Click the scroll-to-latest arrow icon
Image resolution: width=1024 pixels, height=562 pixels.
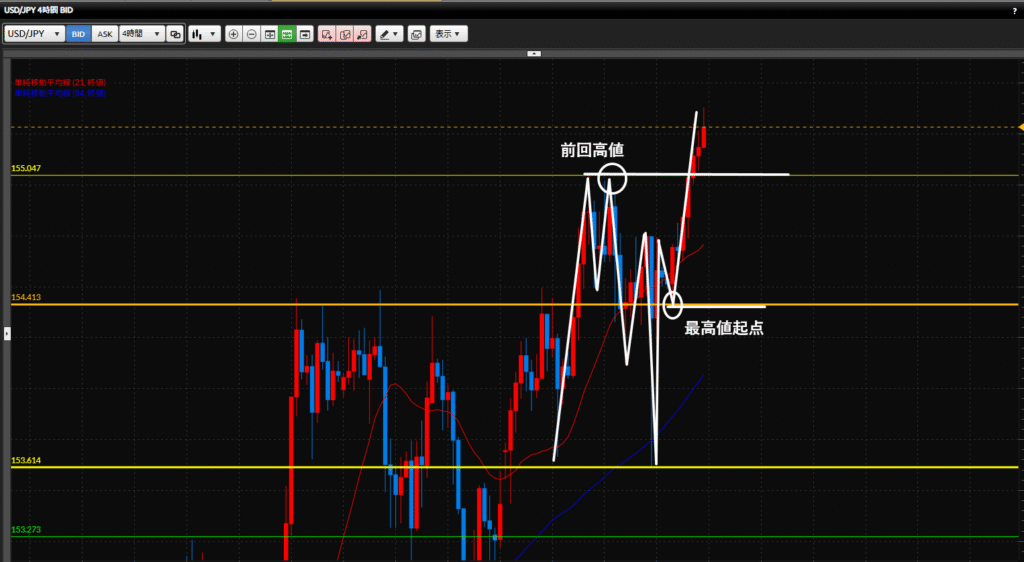coord(305,34)
